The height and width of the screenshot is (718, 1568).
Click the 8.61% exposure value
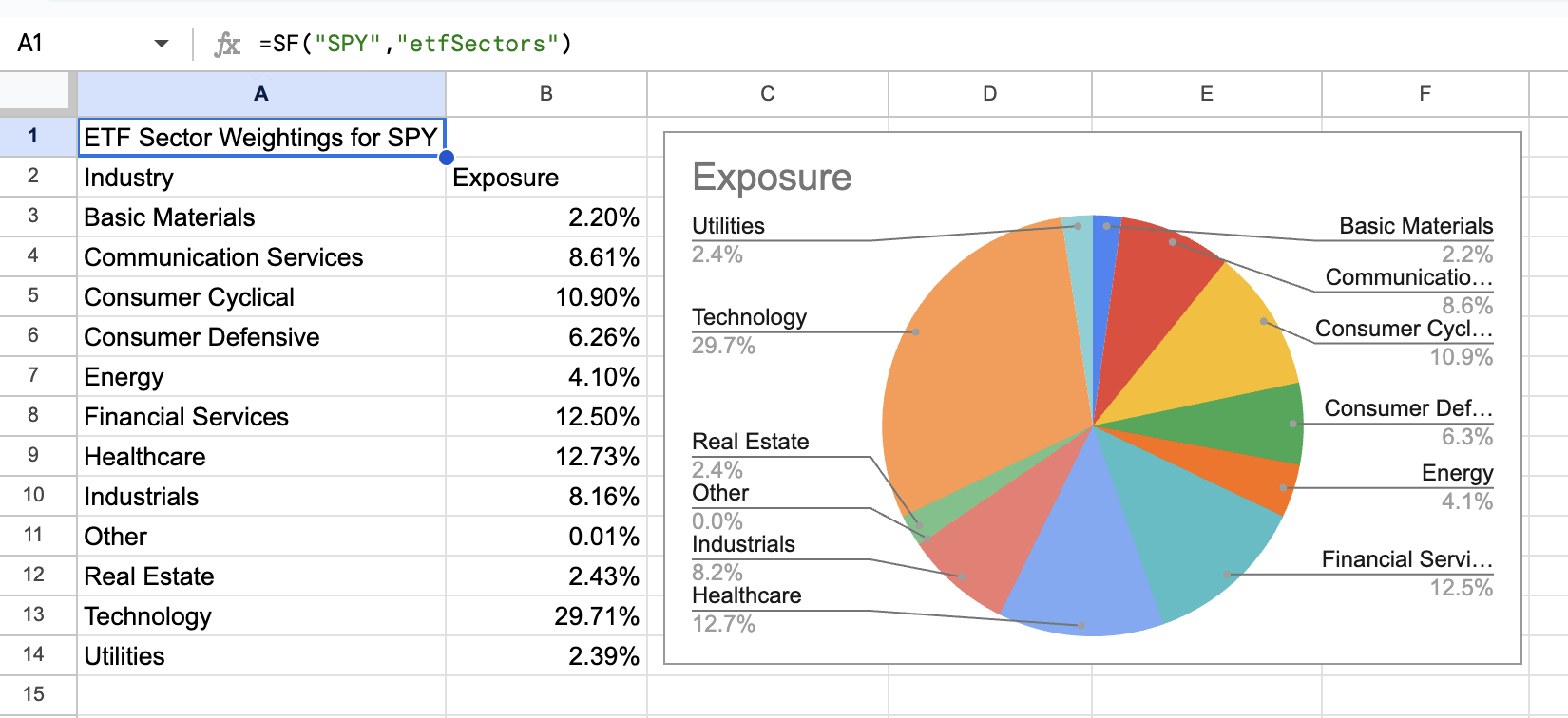[546, 257]
